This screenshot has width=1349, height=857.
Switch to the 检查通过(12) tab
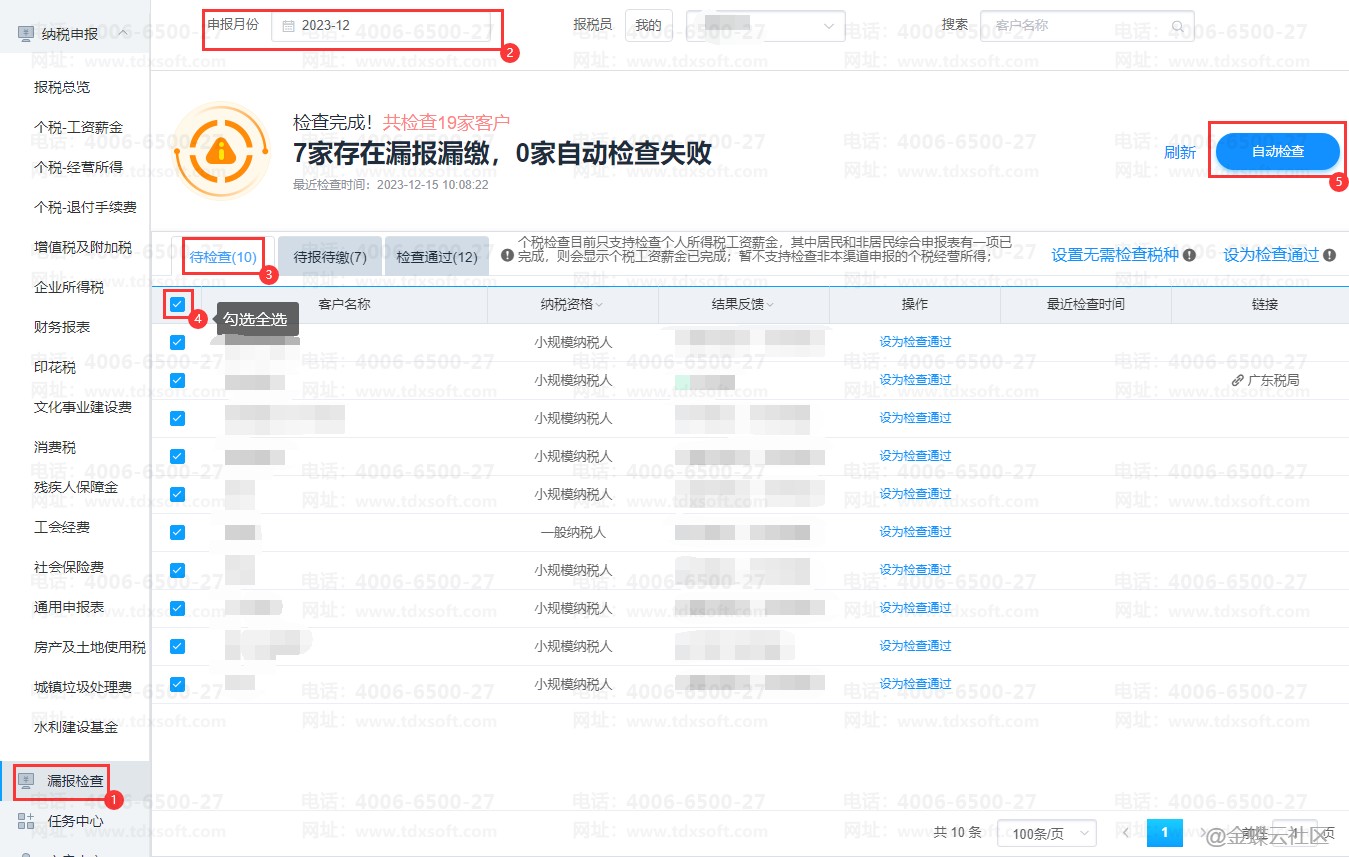436,257
